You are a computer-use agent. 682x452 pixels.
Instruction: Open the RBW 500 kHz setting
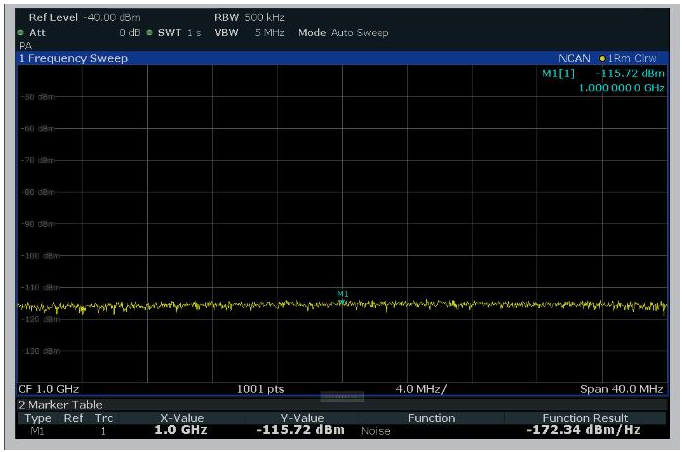coord(248,19)
